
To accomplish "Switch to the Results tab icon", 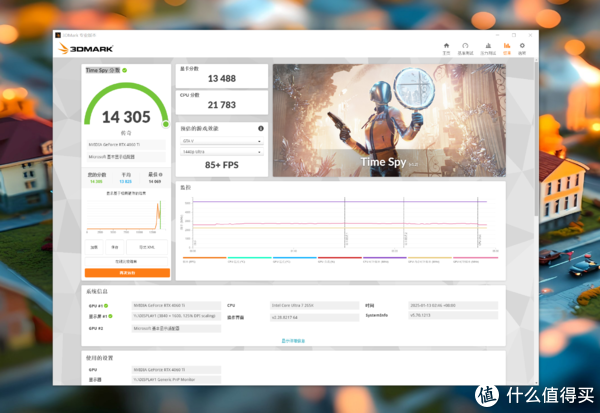I will 507,46.
